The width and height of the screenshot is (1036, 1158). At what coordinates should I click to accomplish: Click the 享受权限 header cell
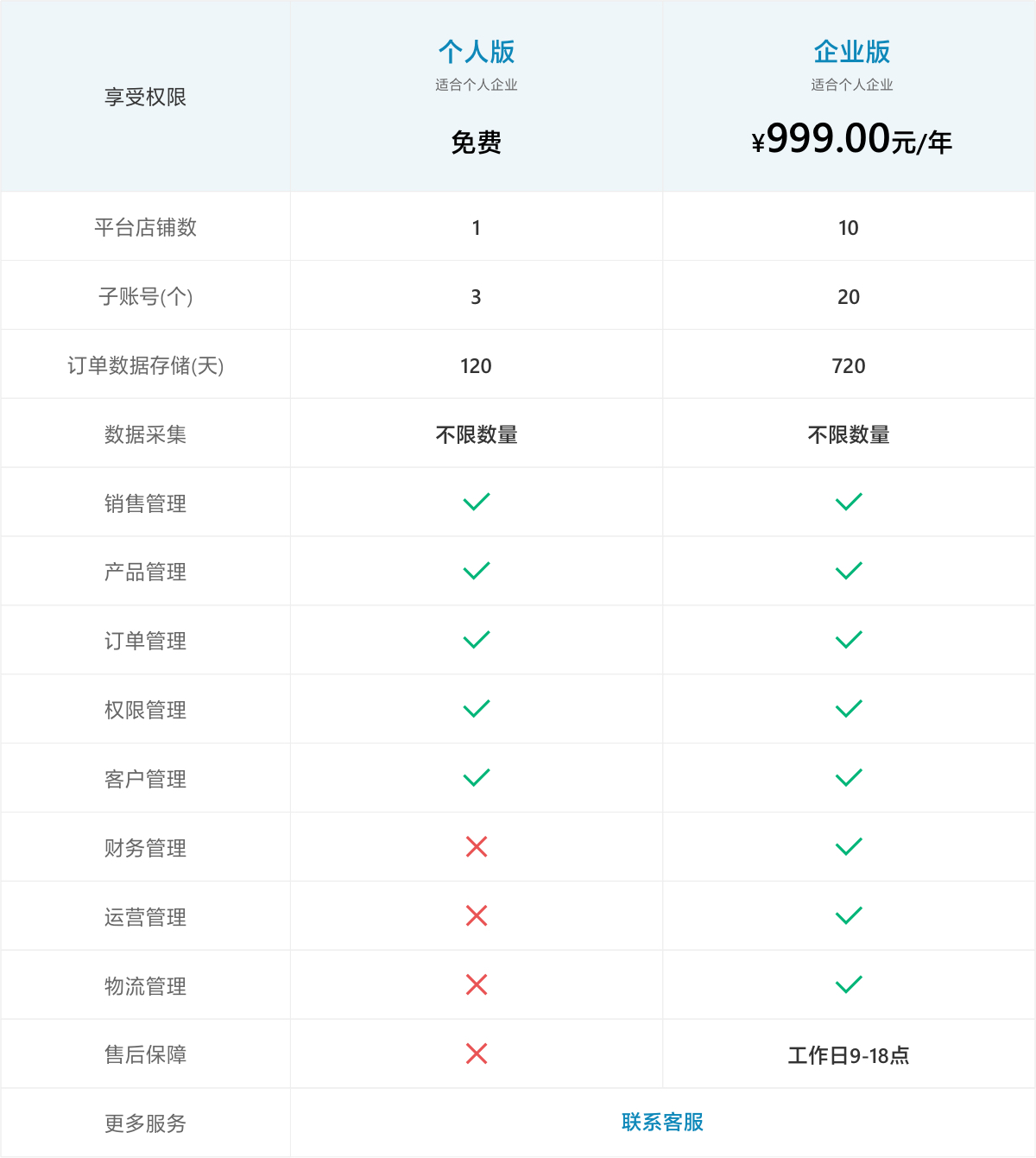(145, 98)
